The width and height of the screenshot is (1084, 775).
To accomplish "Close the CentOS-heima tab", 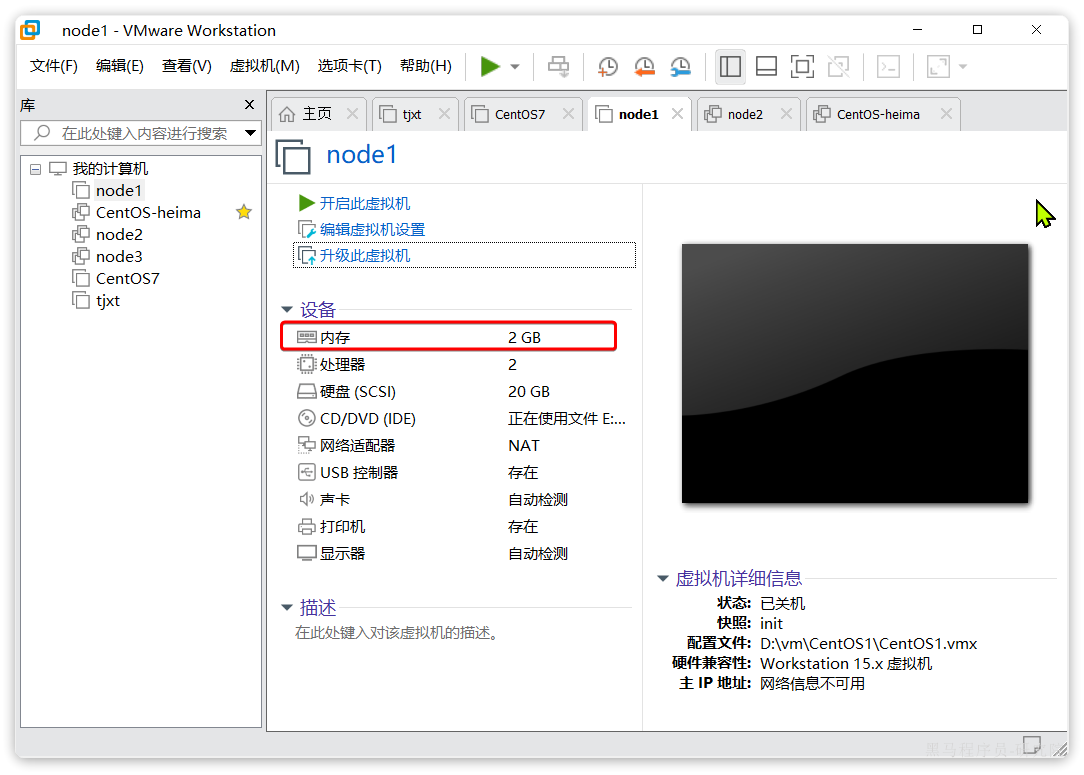I will 946,114.
